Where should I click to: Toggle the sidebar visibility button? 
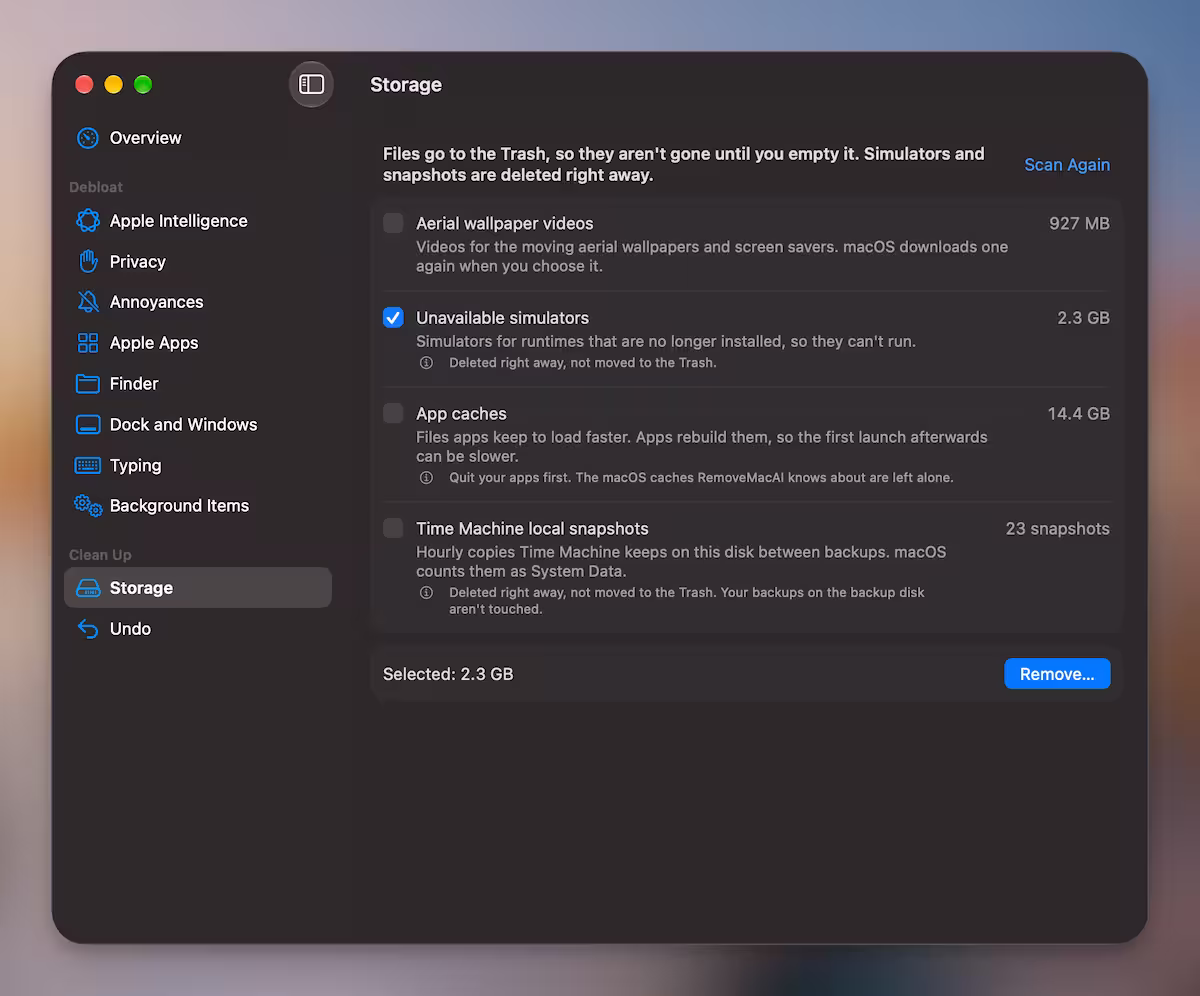311,85
